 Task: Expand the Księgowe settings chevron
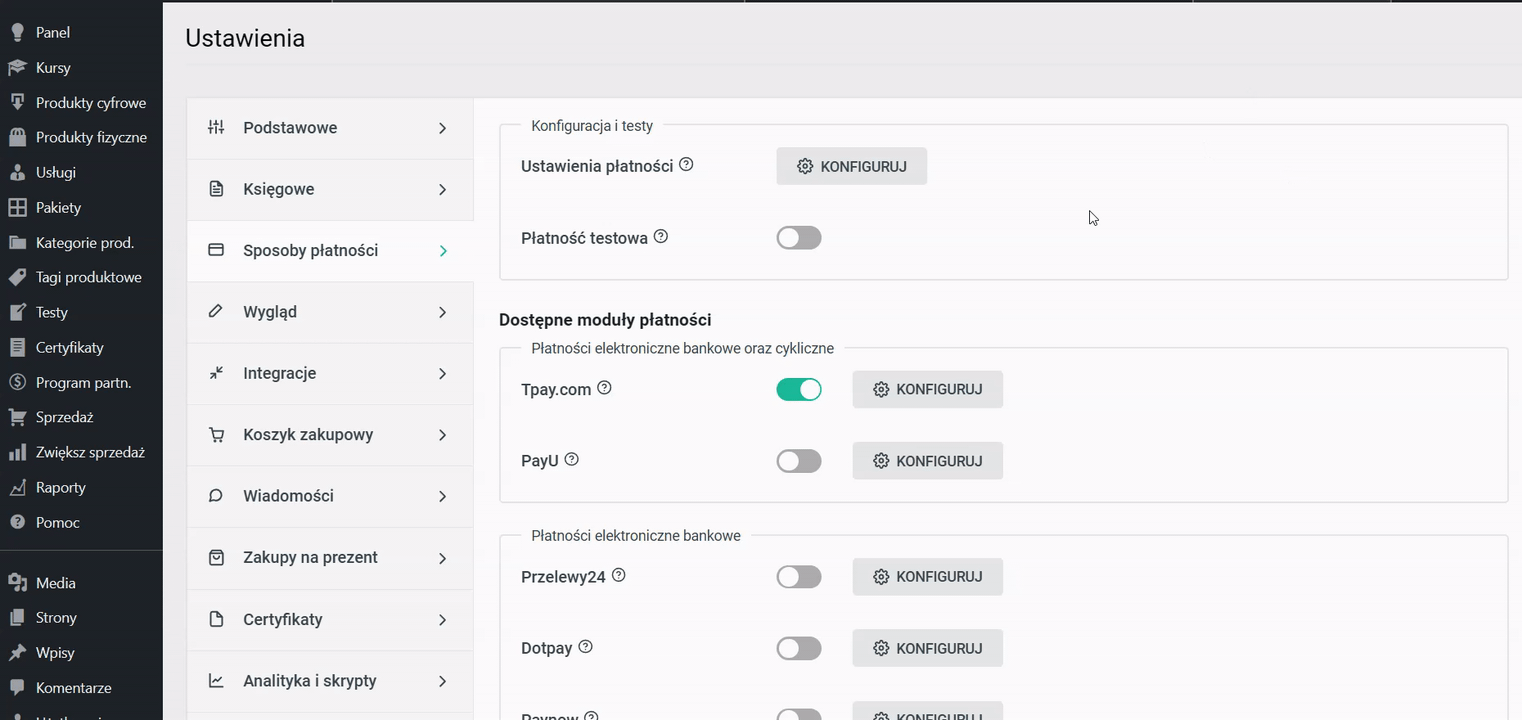[443, 189]
